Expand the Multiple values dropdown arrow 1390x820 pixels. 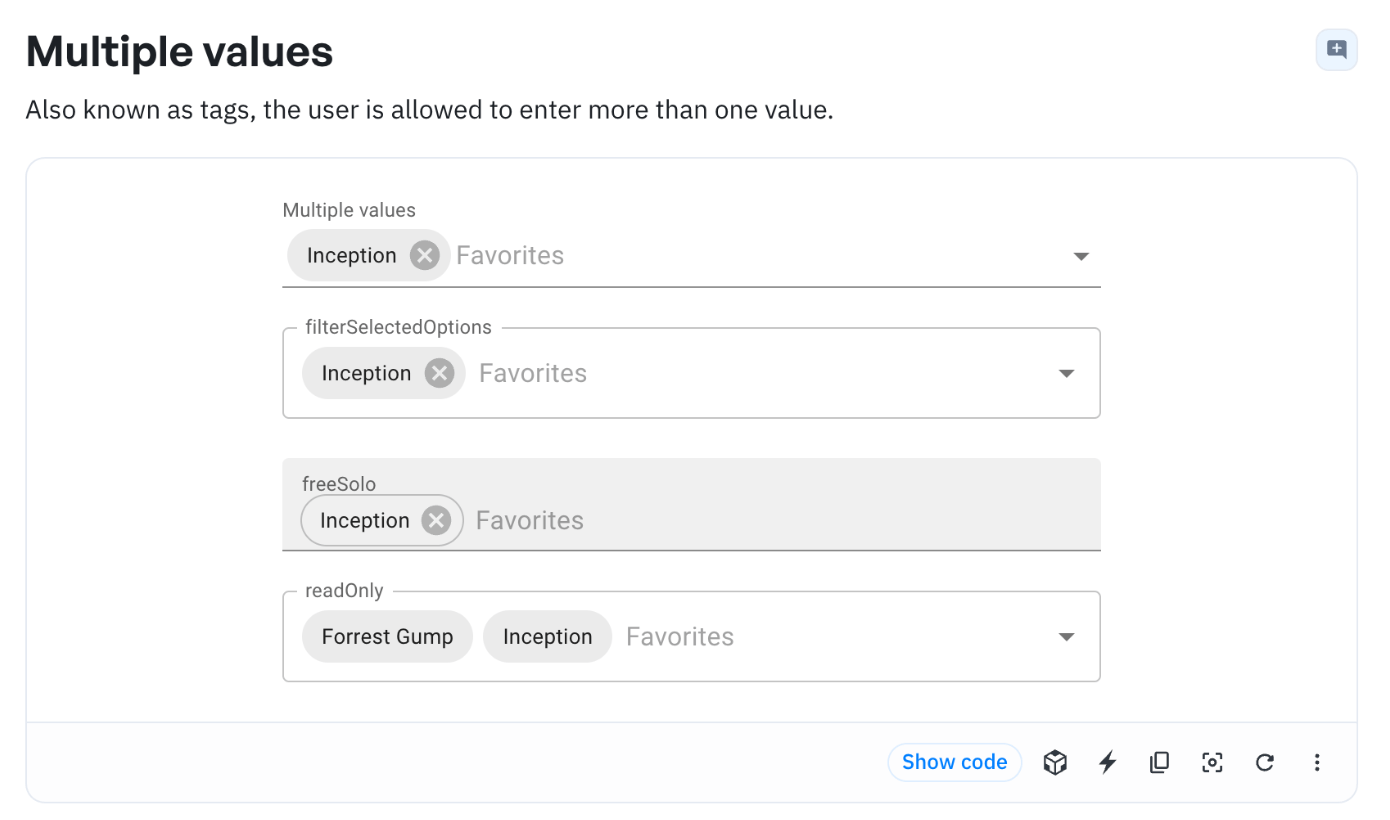[1081, 256]
